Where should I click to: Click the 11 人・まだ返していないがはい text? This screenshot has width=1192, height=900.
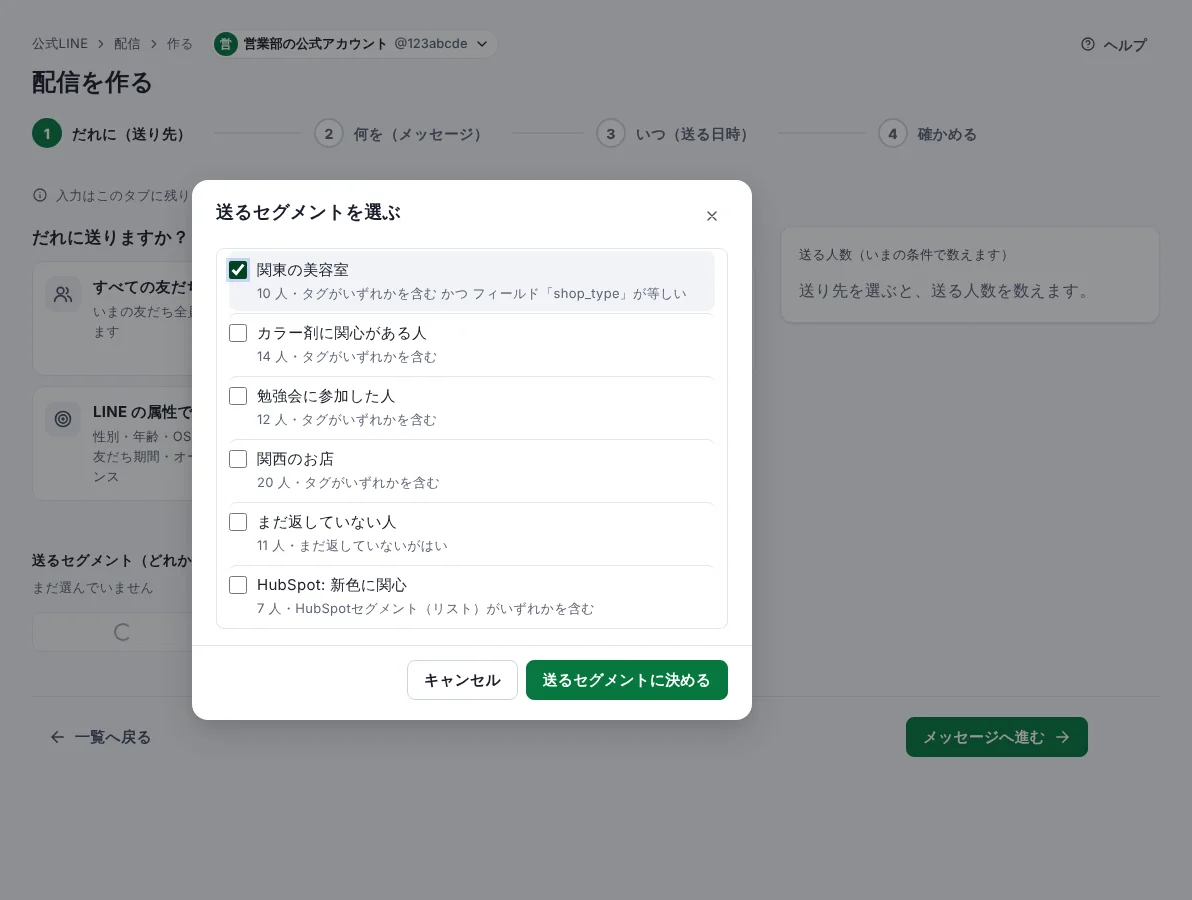[352, 546]
